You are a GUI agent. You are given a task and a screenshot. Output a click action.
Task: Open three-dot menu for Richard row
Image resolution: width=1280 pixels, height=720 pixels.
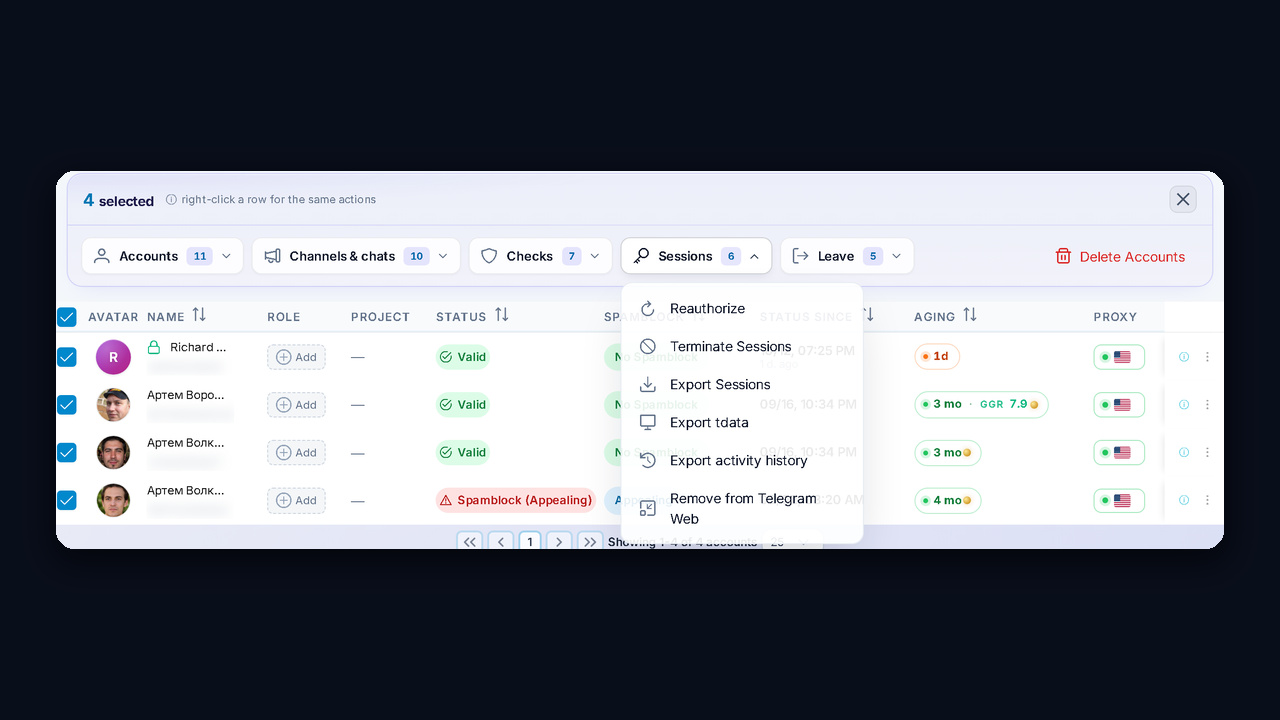pyautogui.click(x=1207, y=357)
